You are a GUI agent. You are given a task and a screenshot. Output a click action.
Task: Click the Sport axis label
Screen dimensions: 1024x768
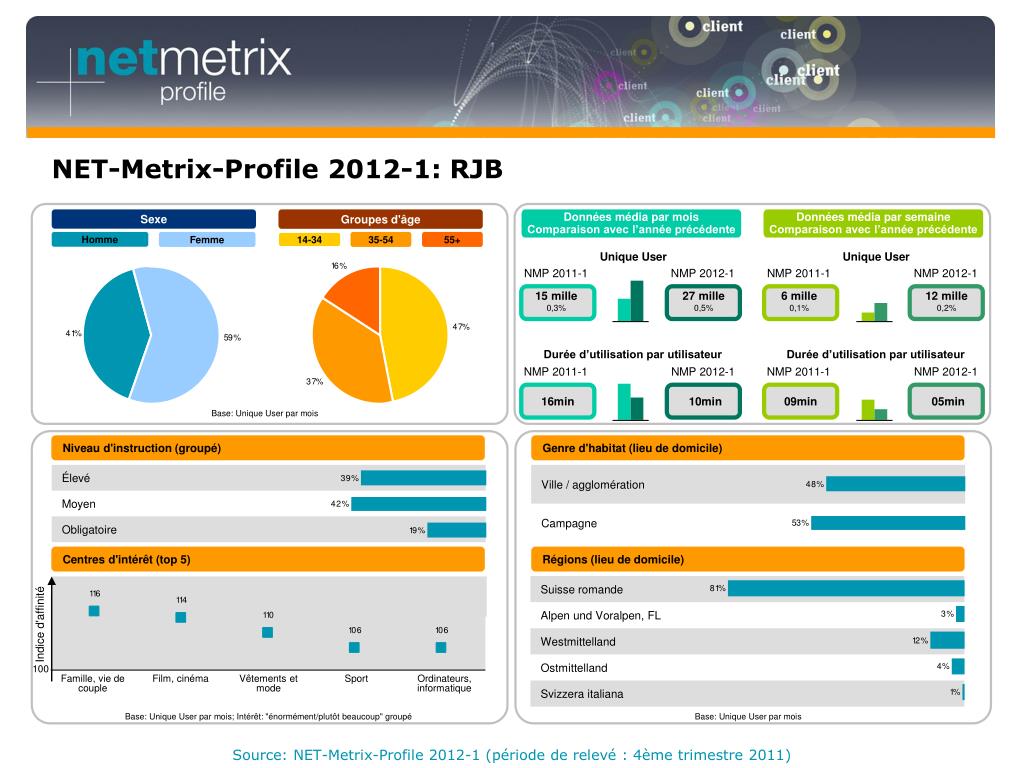(356, 679)
